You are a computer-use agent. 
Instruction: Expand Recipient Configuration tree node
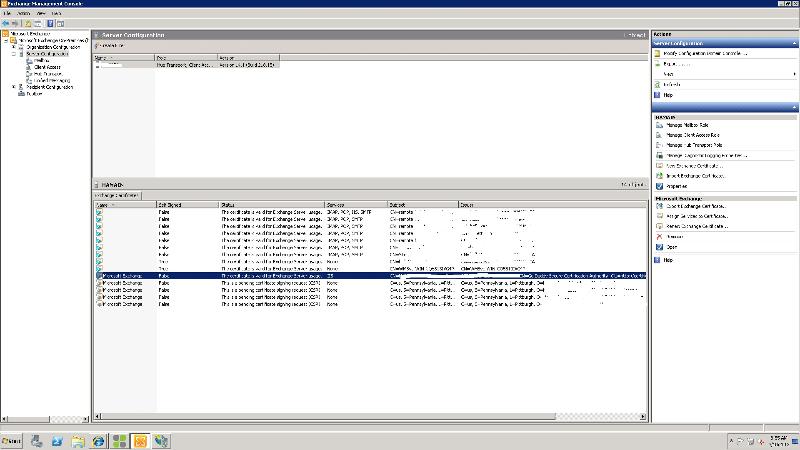click(x=14, y=87)
